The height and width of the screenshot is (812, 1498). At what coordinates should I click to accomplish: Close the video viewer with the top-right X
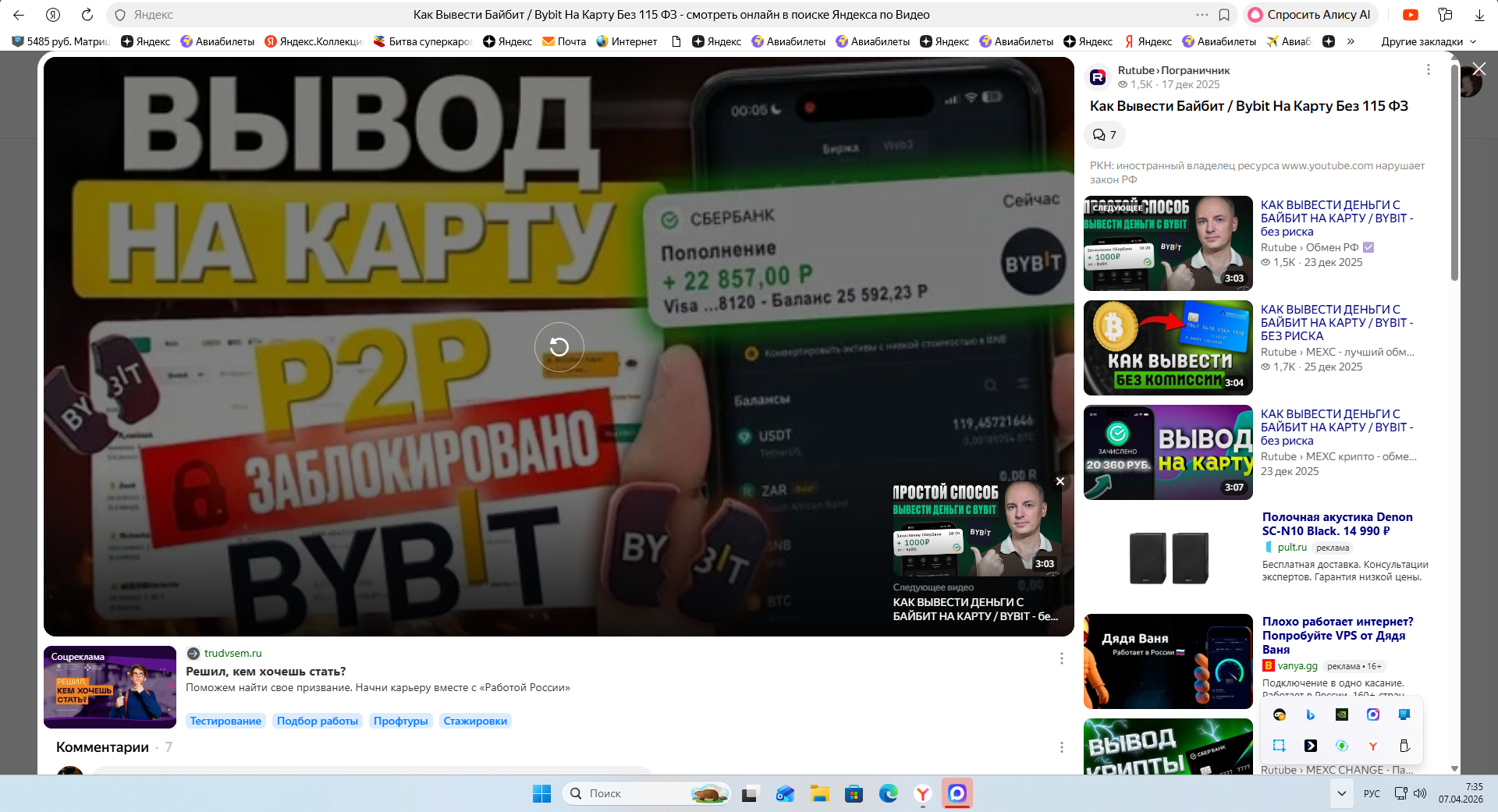[1478, 69]
